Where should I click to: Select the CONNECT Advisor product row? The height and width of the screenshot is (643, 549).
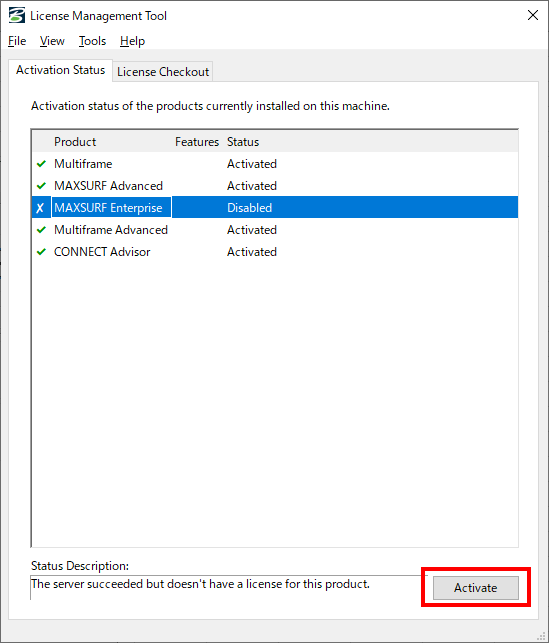click(x=275, y=252)
